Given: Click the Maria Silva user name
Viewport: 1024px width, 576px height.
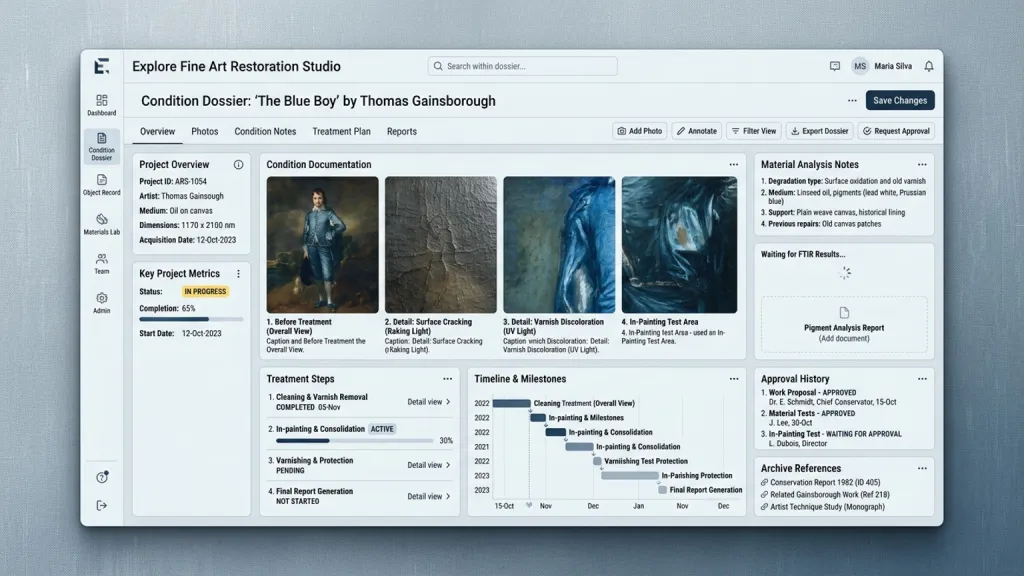Looking at the screenshot, I should pyautogui.click(x=893, y=66).
